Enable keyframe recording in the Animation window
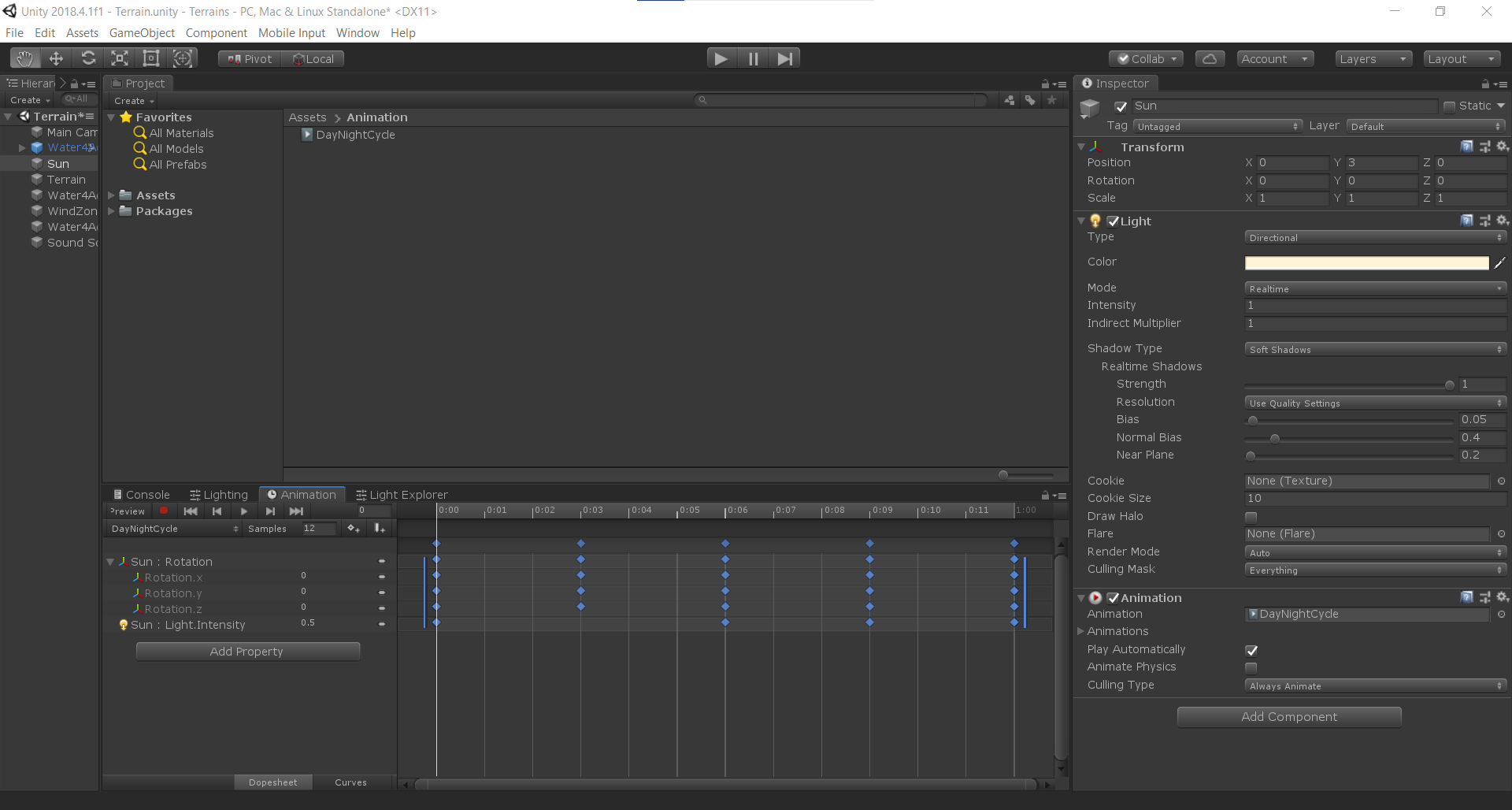This screenshot has width=1512, height=810. [x=164, y=511]
